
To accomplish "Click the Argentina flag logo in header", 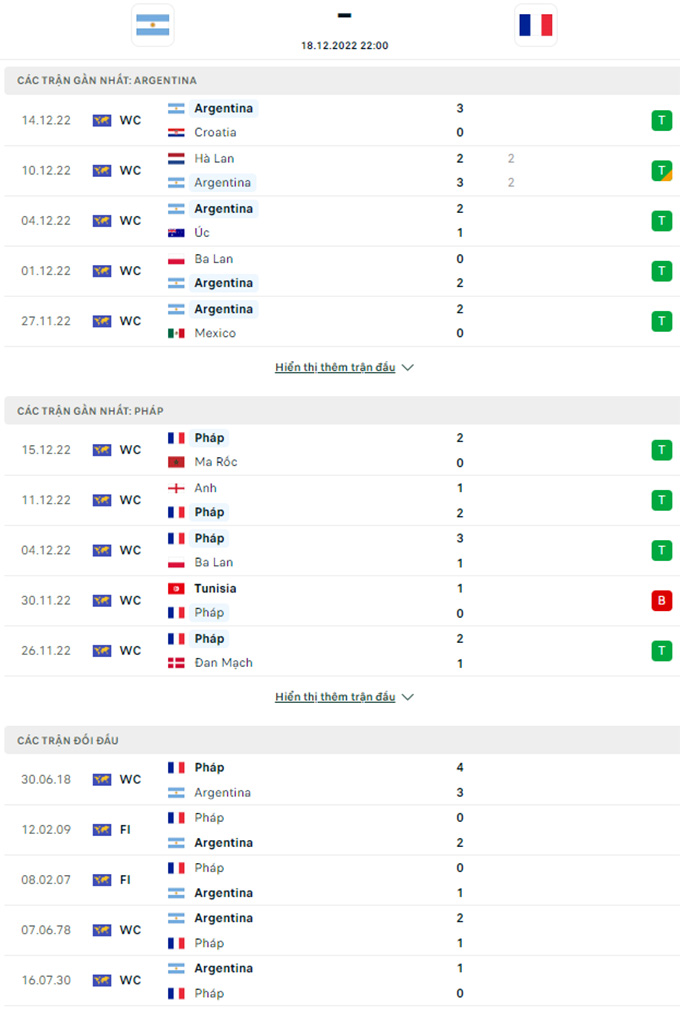I will [x=152, y=25].
